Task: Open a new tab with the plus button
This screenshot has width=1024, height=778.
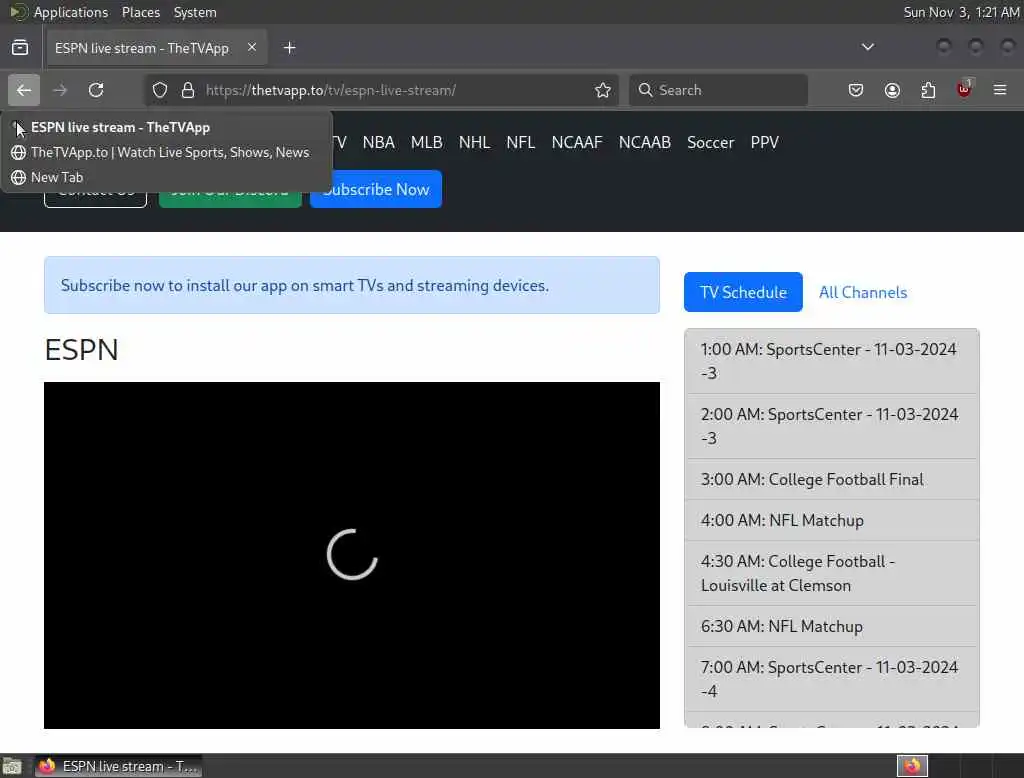Action: pyautogui.click(x=289, y=48)
